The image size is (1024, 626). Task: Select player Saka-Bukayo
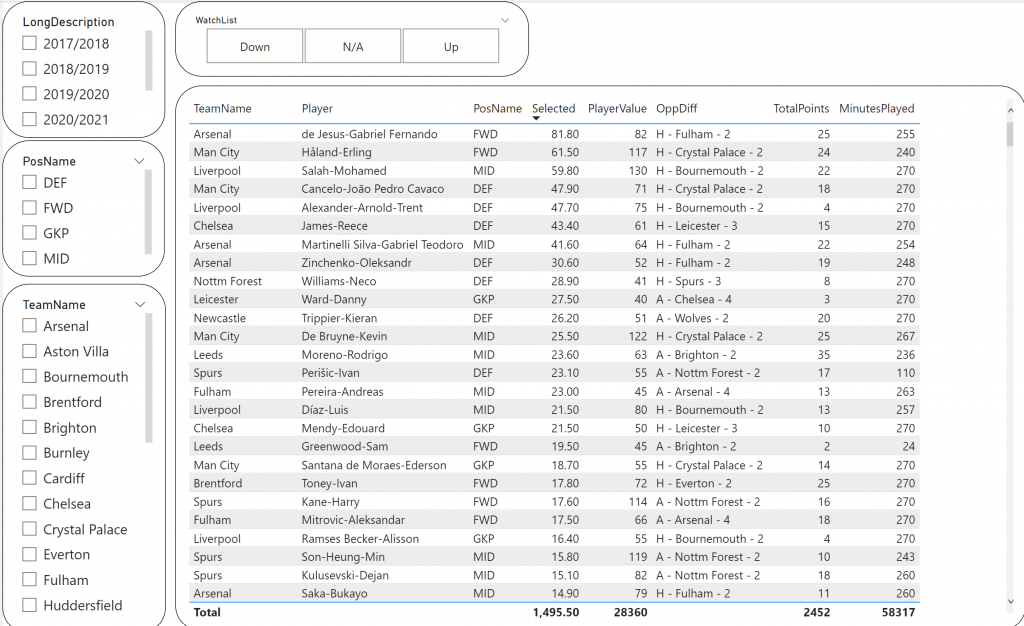pyautogui.click(x=334, y=593)
